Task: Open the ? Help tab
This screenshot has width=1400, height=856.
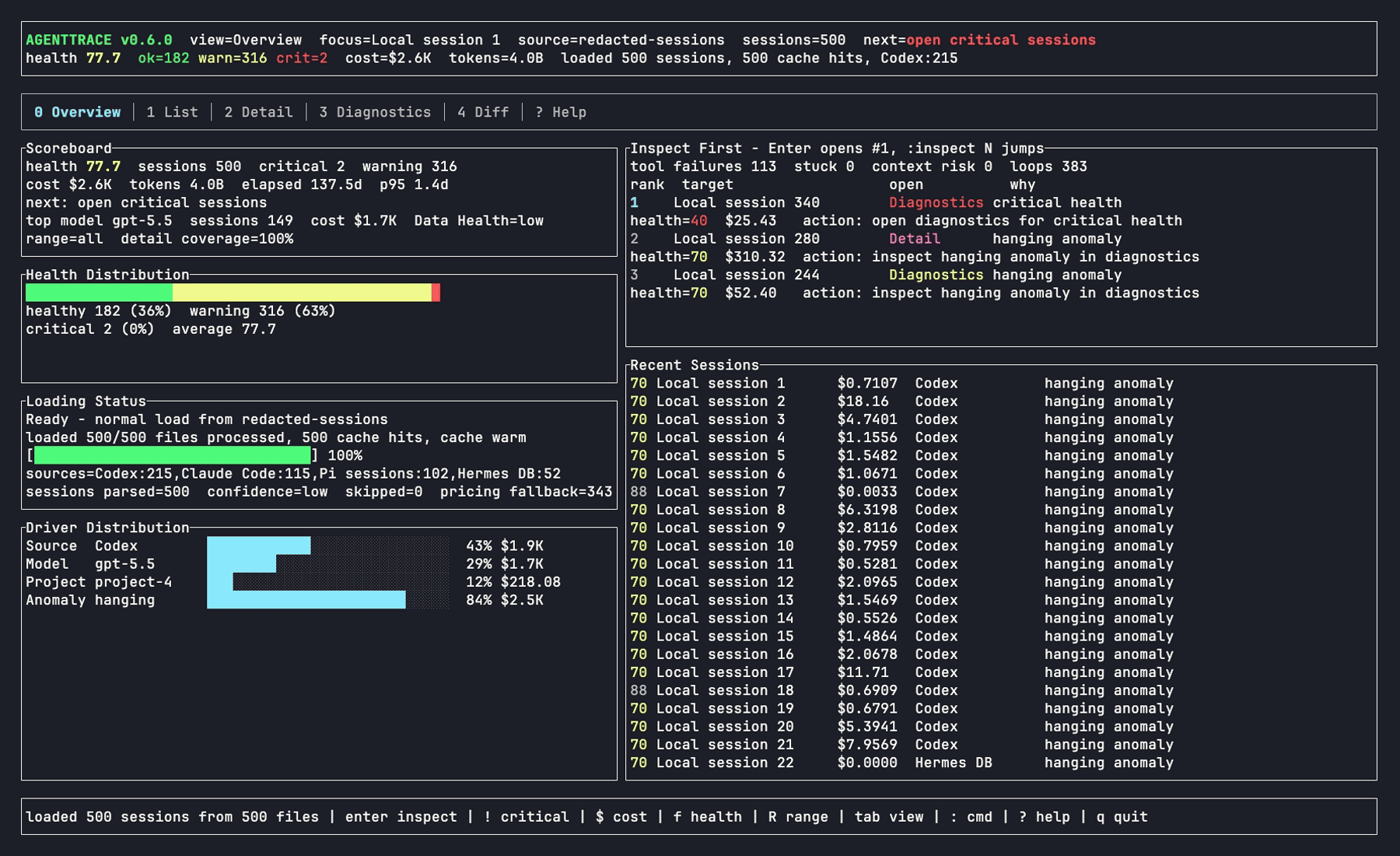Action: click(560, 112)
